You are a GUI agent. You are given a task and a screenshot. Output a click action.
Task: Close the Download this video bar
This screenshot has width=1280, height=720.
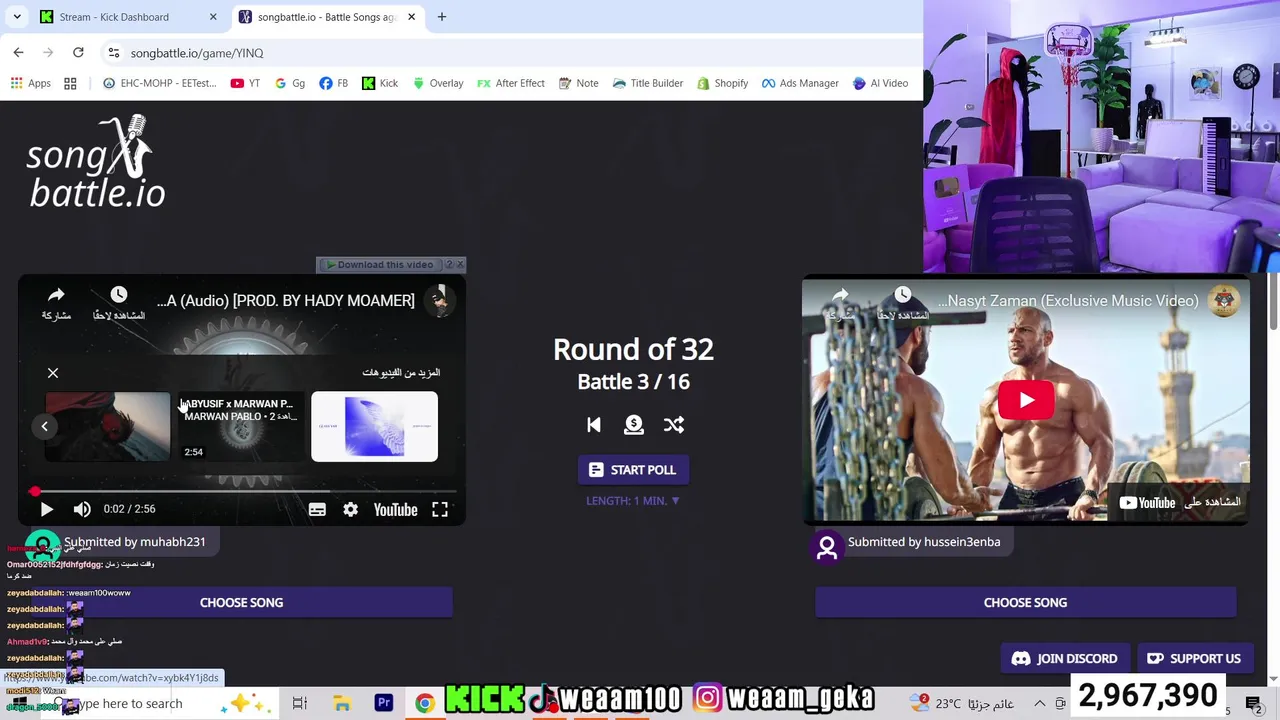coord(460,265)
